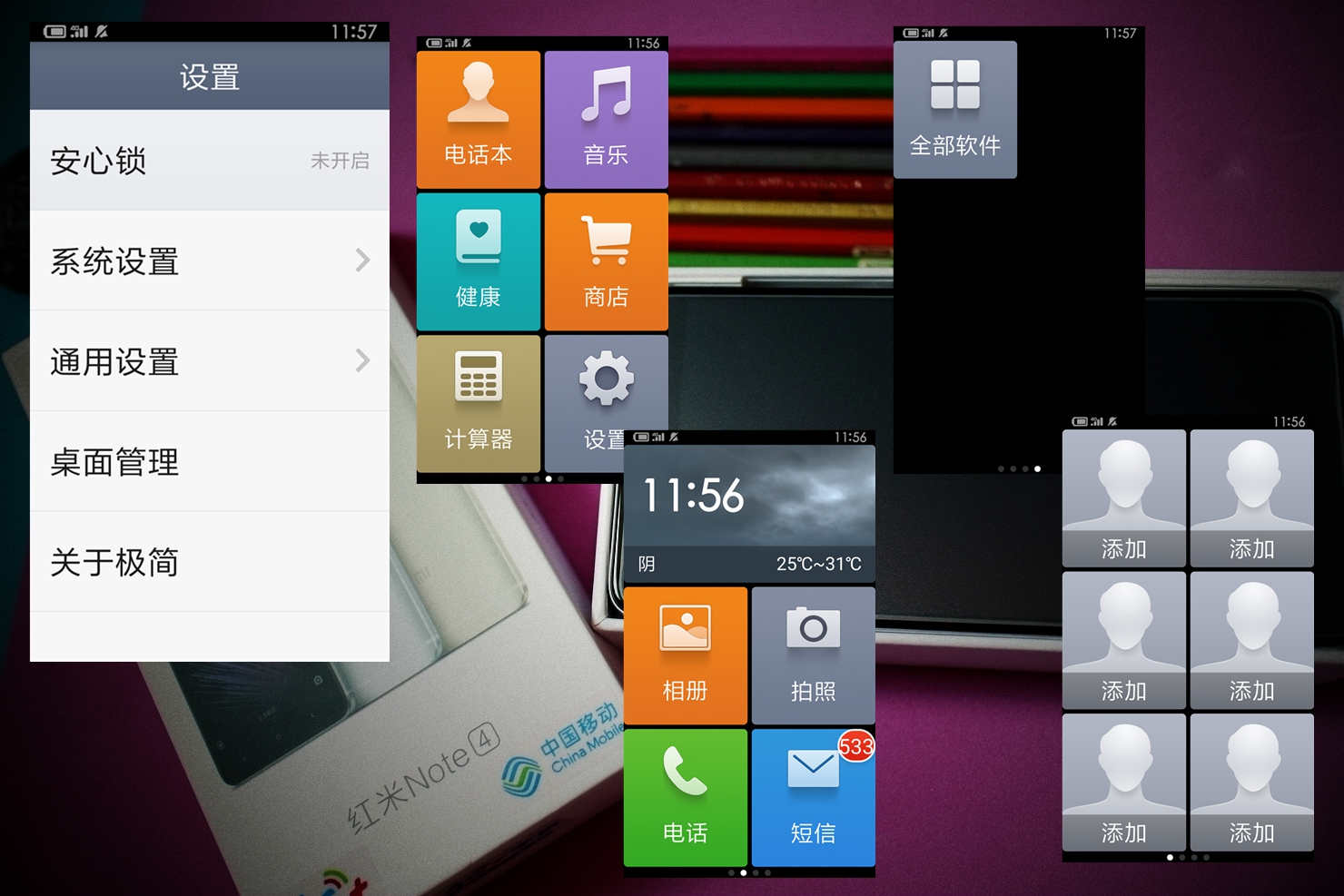Viewport: 1344px width, 896px height.
Task: Tap the top-left 添加 contact slot
Action: click(x=1123, y=497)
